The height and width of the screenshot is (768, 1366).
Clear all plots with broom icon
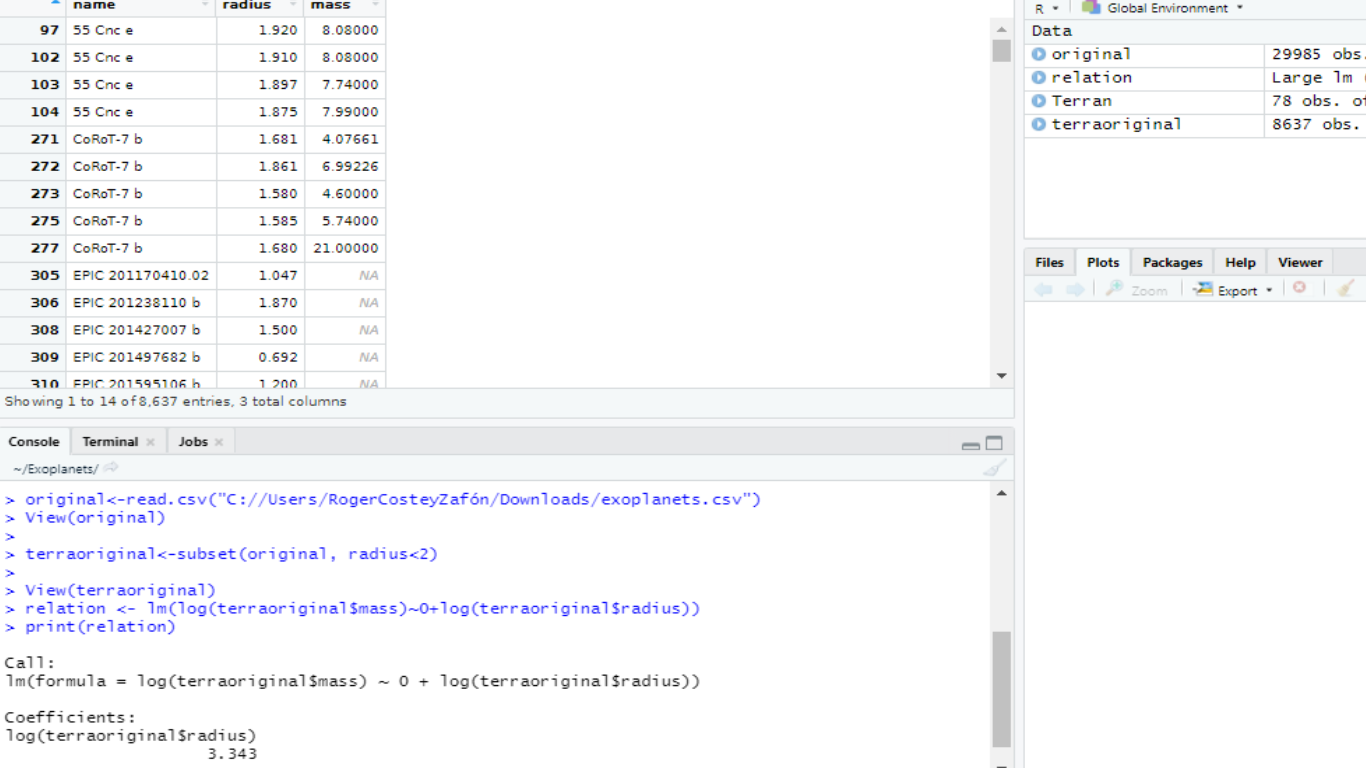1346,288
